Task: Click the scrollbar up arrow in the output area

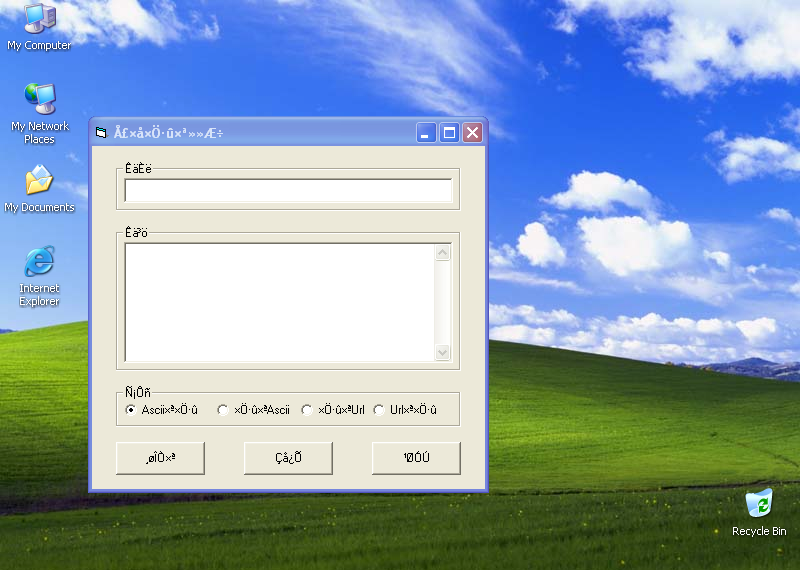Action: coord(442,253)
